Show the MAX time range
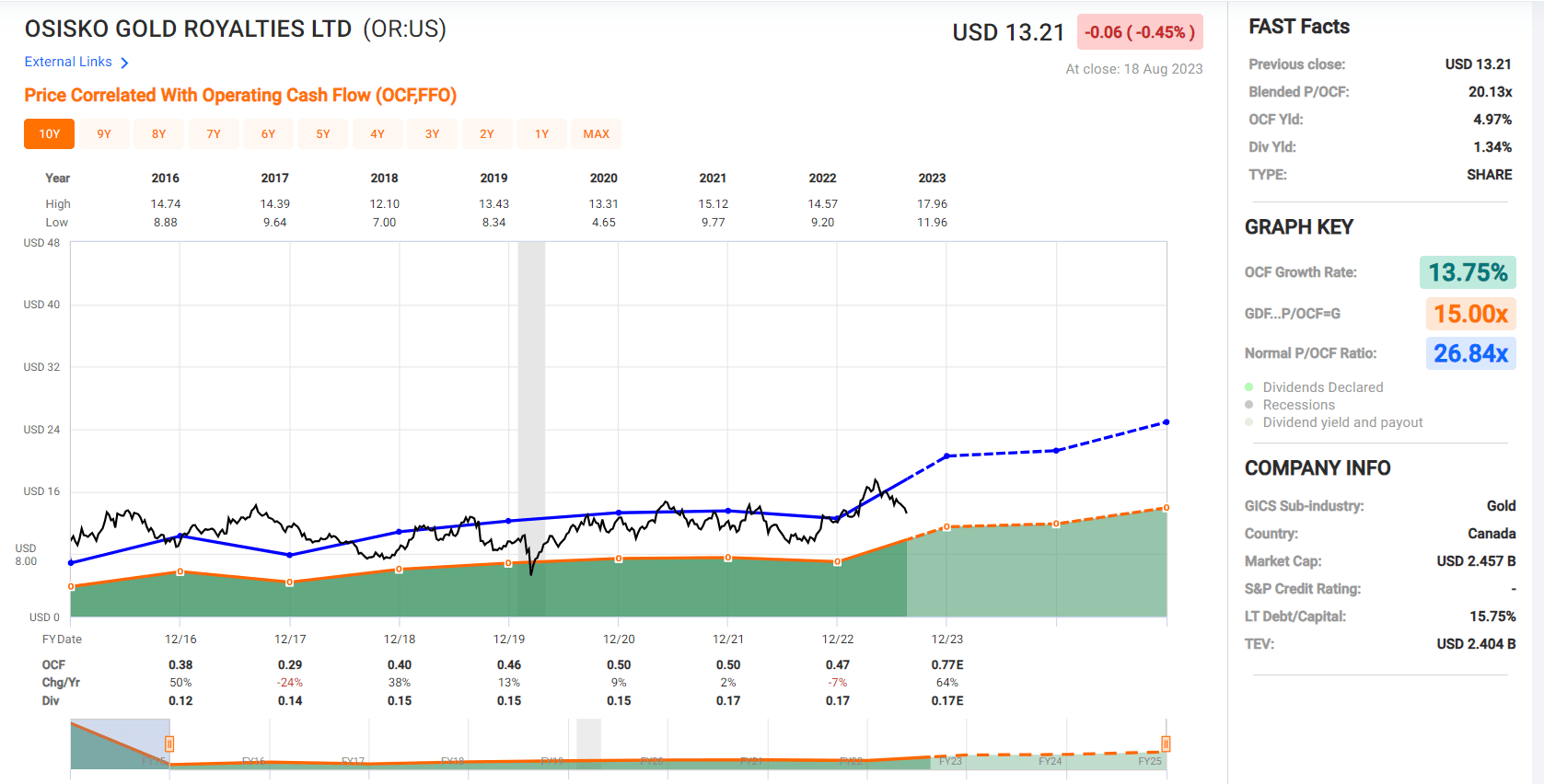The width and height of the screenshot is (1544, 784). (597, 133)
